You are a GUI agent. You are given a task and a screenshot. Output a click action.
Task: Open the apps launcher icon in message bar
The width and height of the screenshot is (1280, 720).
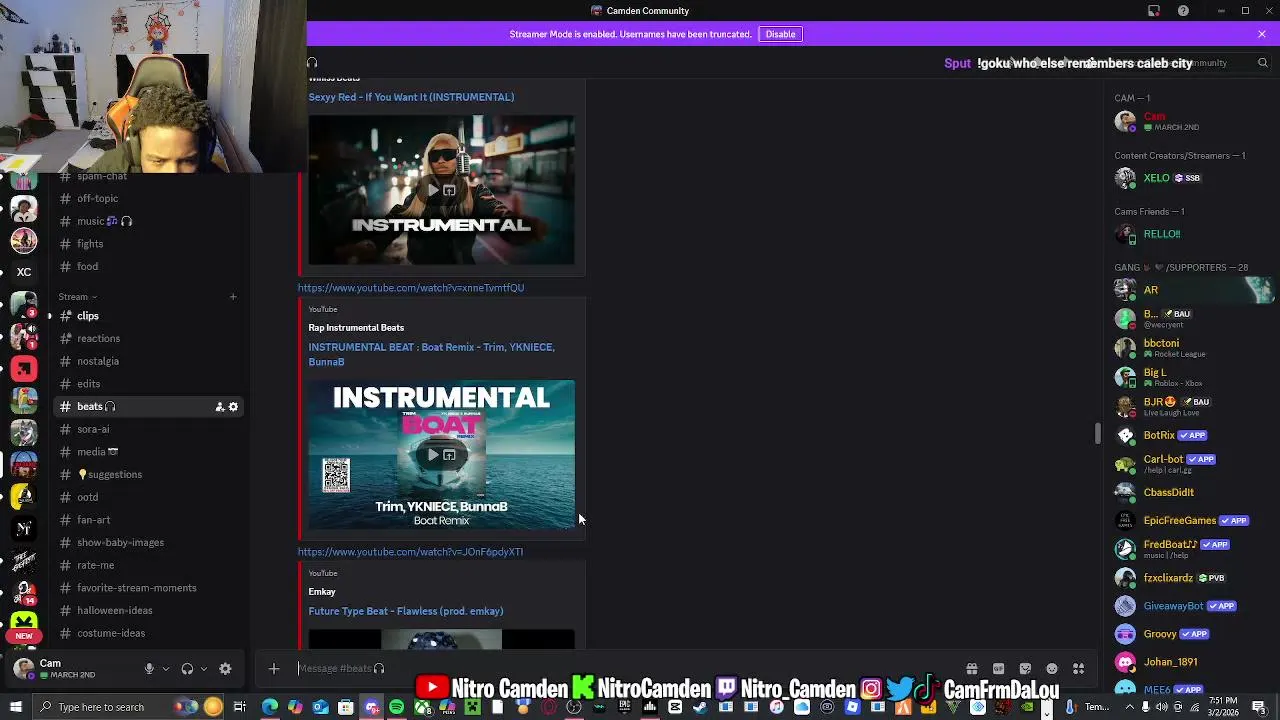[1079, 669]
